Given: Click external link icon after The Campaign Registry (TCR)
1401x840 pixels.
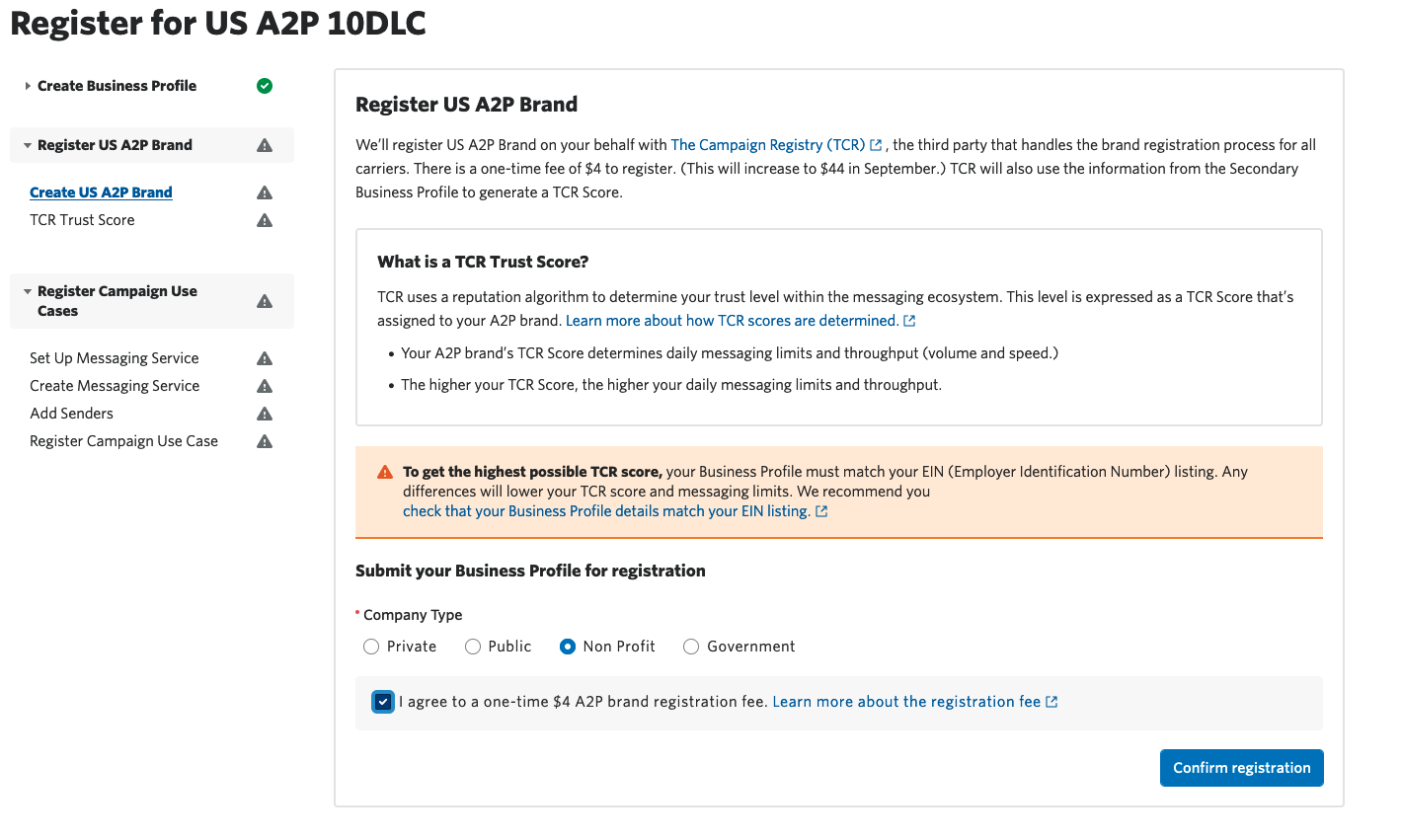Looking at the screenshot, I should tap(876, 145).
